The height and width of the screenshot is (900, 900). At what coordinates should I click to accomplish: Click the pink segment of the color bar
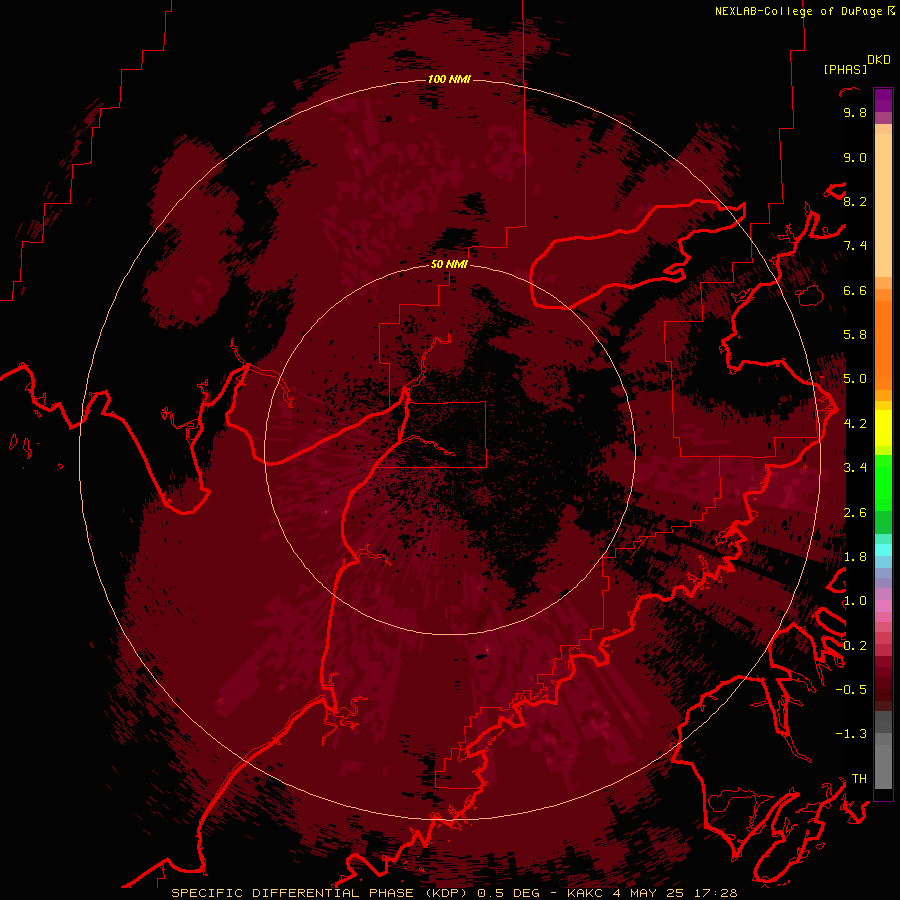click(x=883, y=606)
